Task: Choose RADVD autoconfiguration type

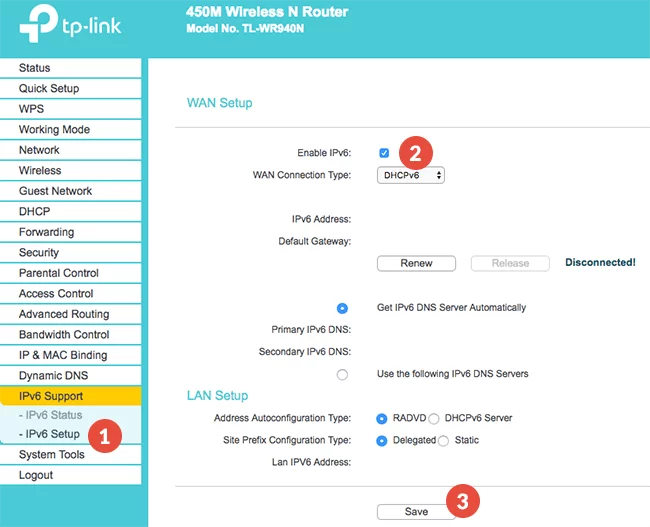Action: 381,419
